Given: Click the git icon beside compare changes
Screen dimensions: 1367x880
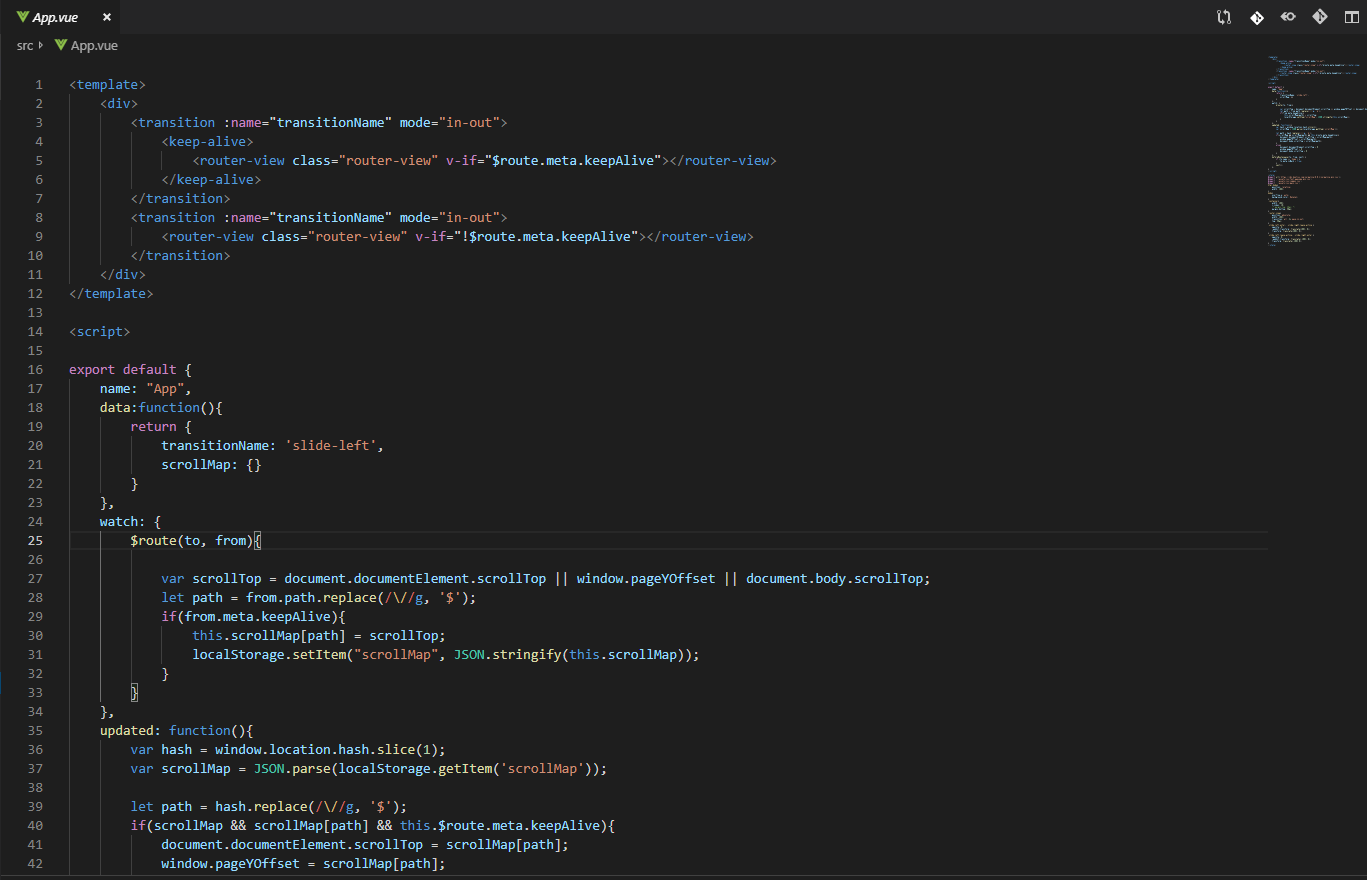Looking at the screenshot, I should (1257, 17).
